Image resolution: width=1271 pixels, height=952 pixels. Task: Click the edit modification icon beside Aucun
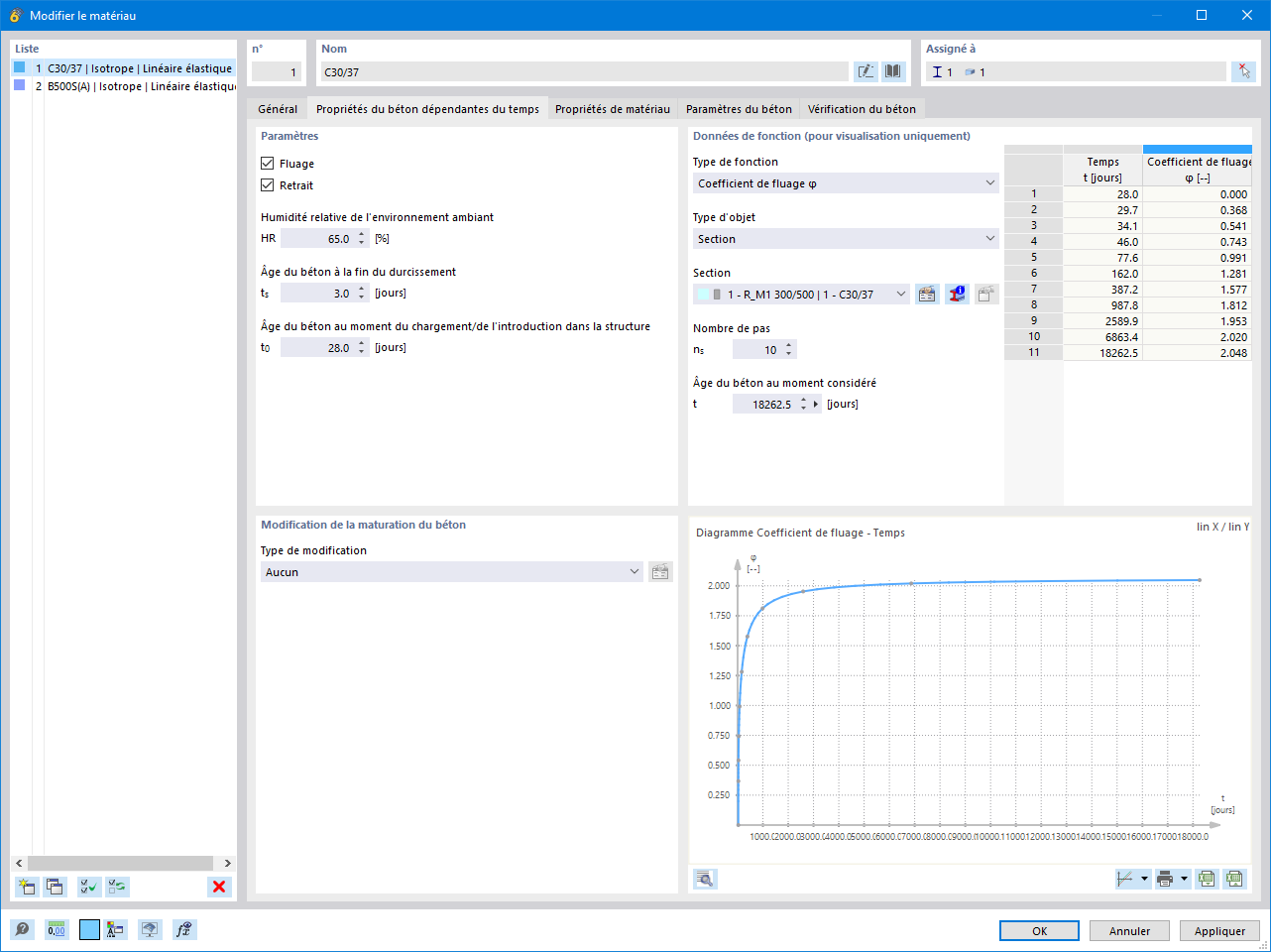[660, 572]
